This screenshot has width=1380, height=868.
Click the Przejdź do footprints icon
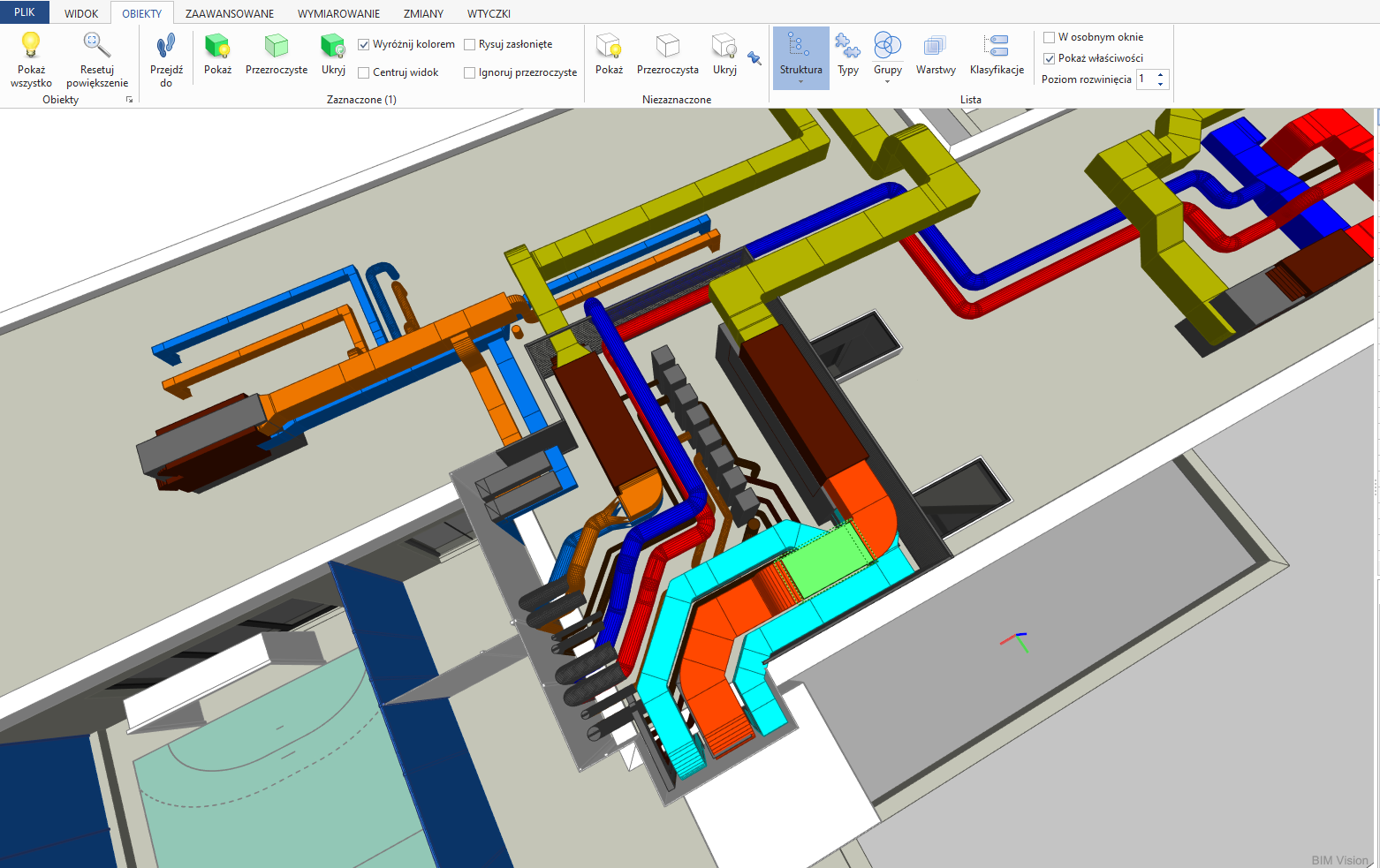pos(166,46)
